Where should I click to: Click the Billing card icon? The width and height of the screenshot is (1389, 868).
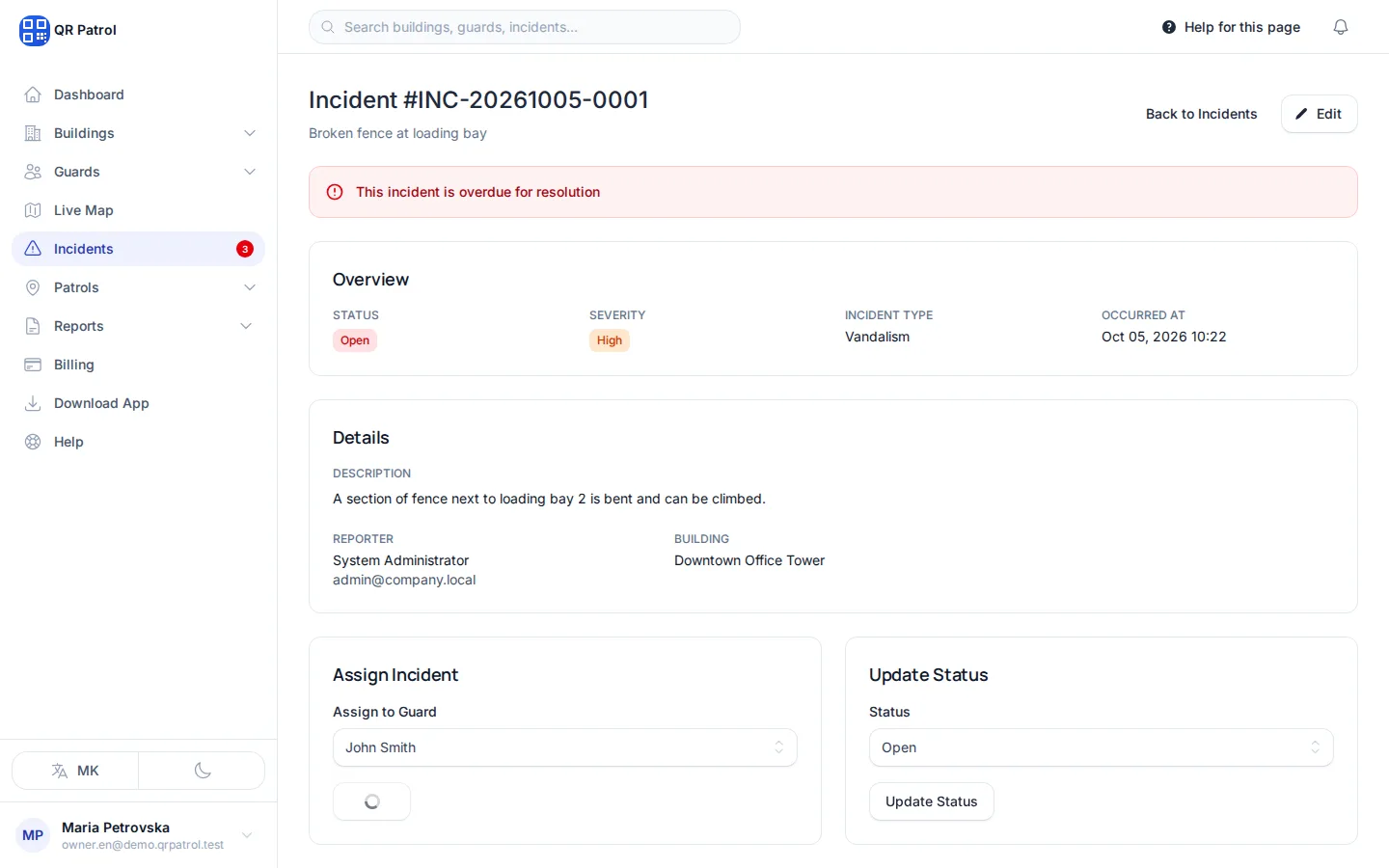[33, 365]
